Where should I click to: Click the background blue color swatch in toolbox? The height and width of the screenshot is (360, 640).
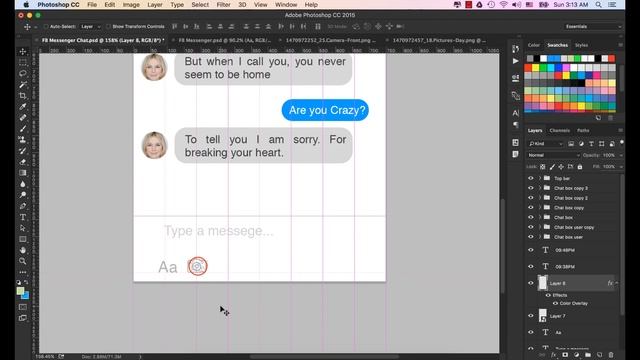[26, 296]
